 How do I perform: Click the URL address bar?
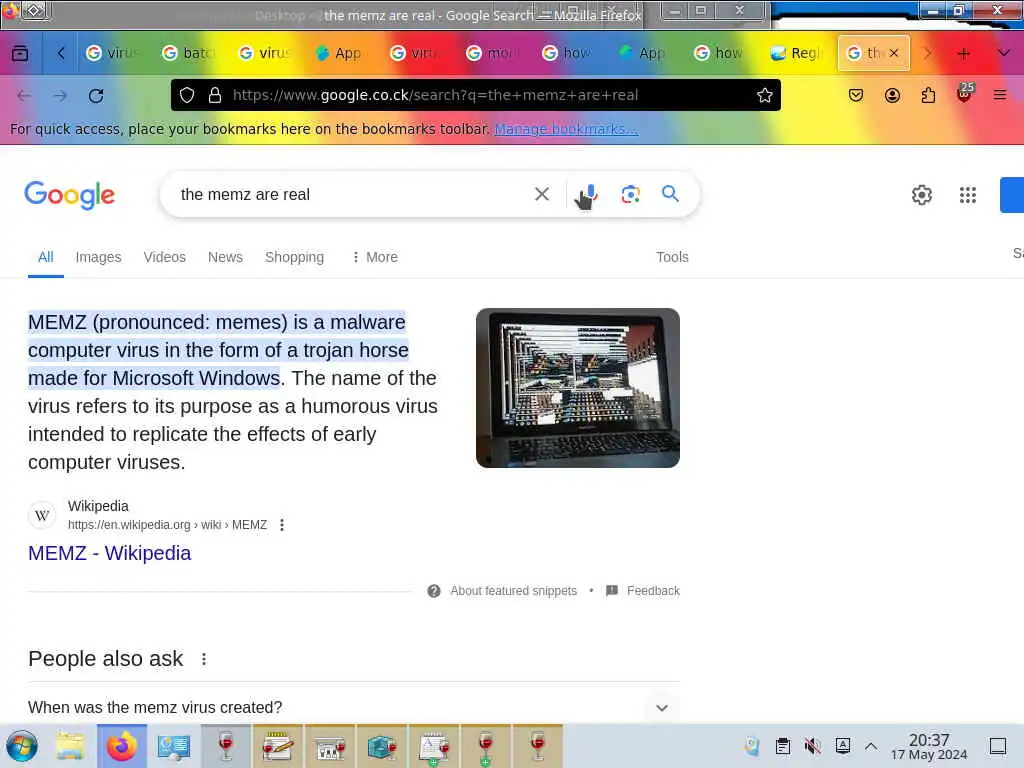pyautogui.click(x=475, y=95)
